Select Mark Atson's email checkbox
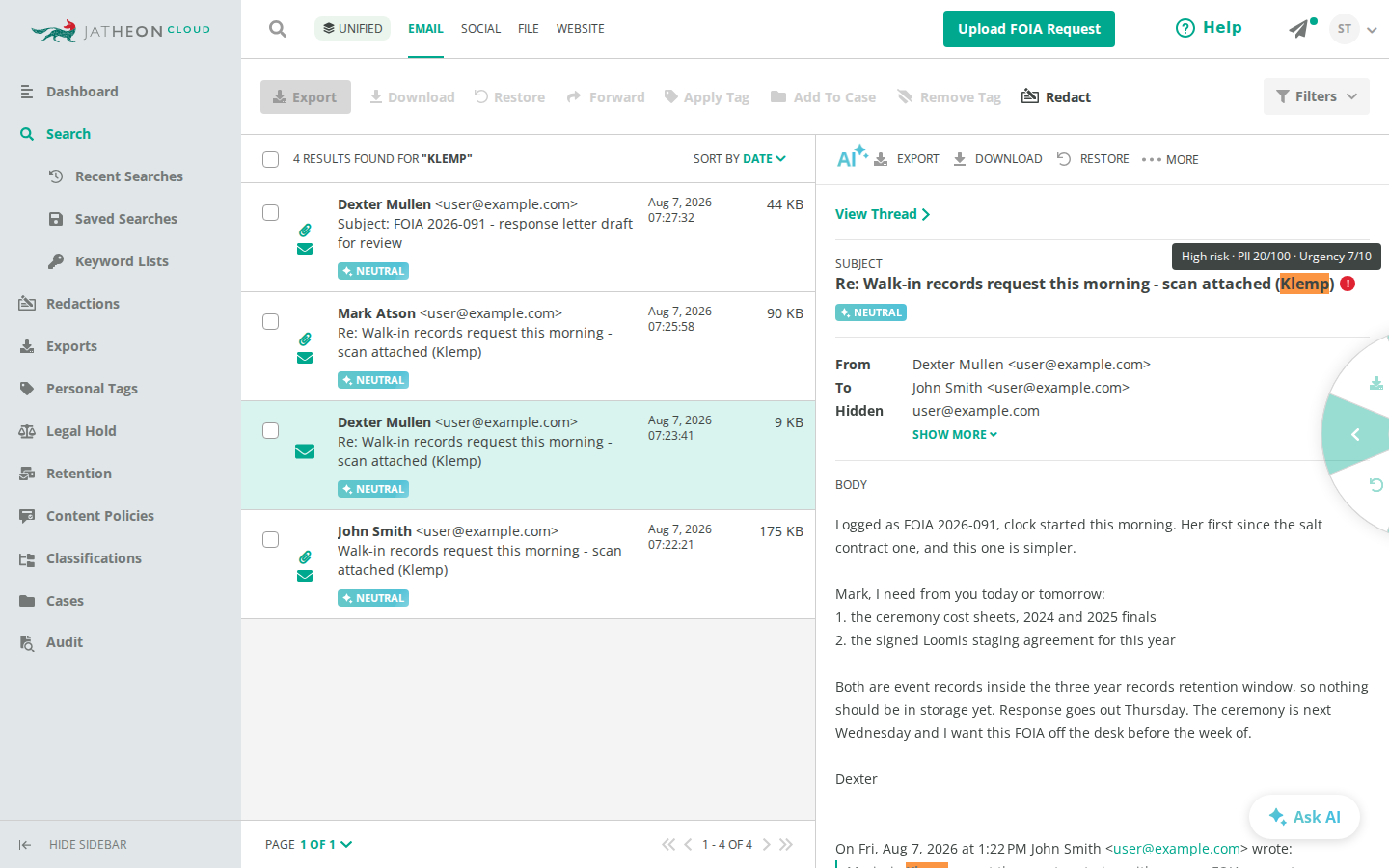 click(x=271, y=321)
